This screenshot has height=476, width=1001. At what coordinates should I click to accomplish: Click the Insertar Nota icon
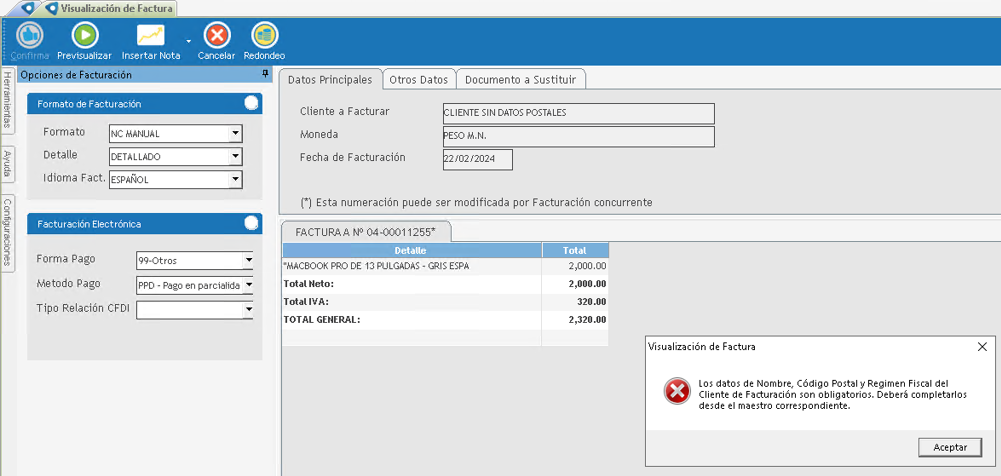pyautogui.click(x=151, y=35)
